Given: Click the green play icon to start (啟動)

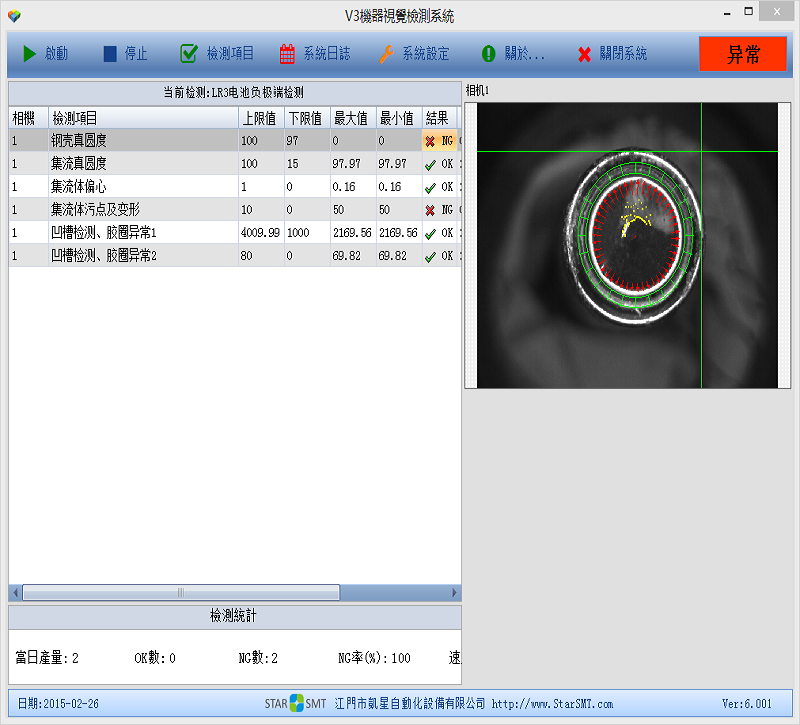Looking at the screenshot, I should (30, 53).
